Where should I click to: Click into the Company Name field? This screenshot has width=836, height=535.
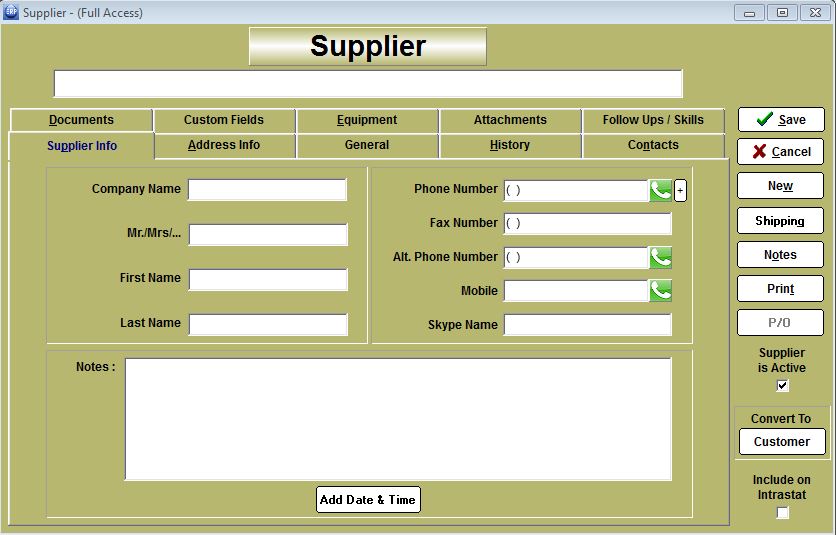267,190
